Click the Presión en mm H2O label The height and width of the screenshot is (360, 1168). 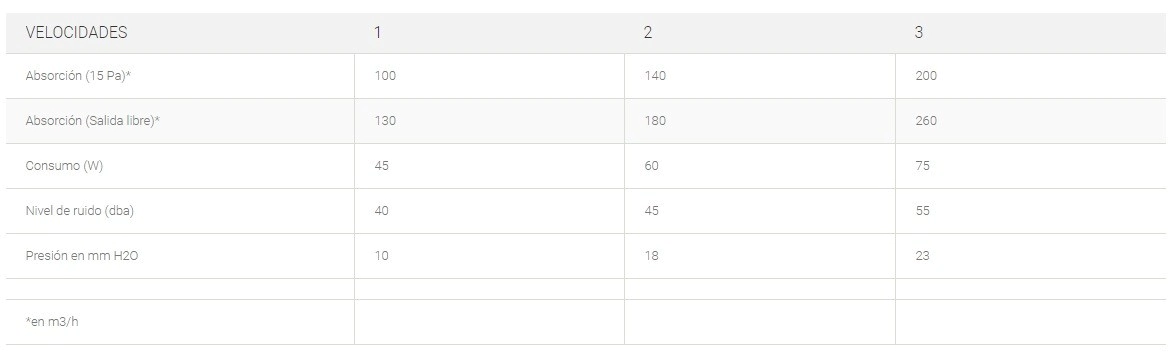tap(82, 256)
